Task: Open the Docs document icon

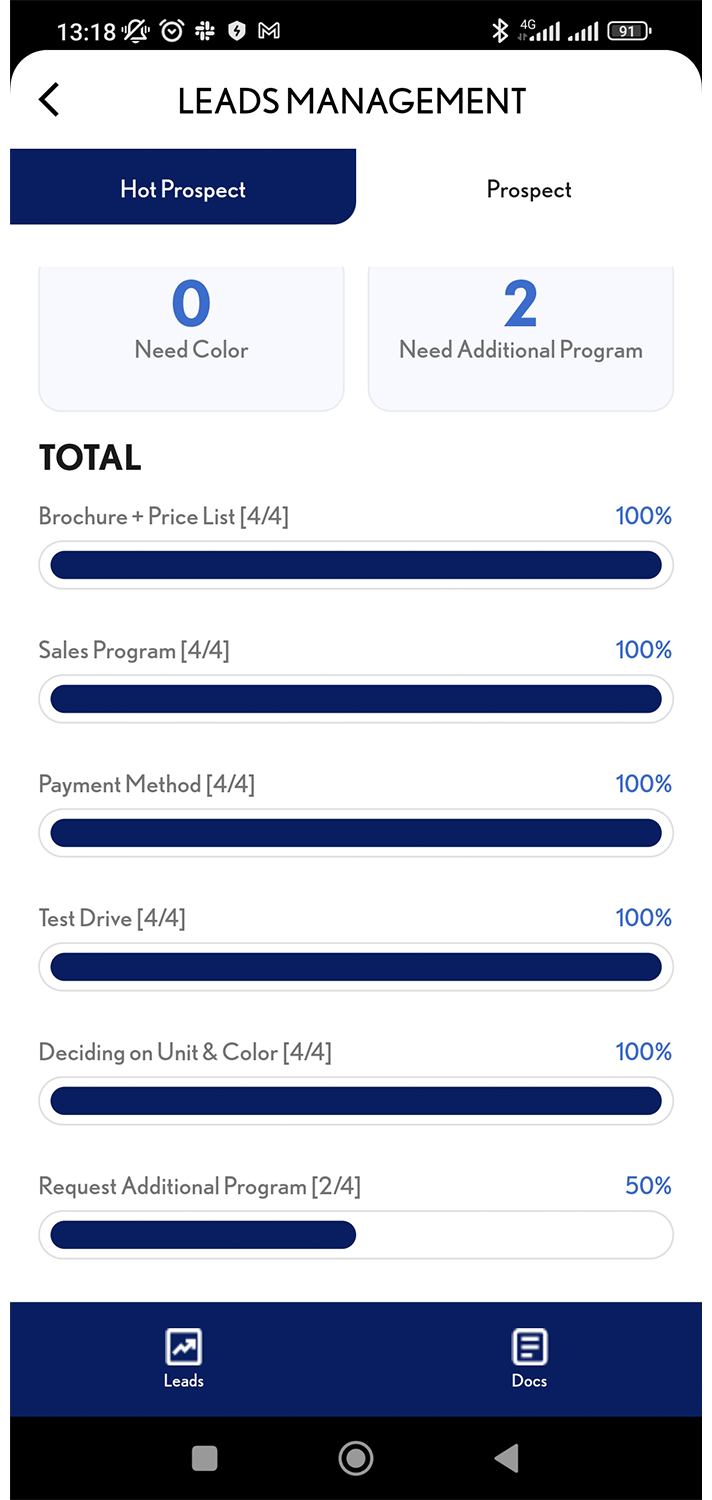Action: click(x=529, y=1347)
